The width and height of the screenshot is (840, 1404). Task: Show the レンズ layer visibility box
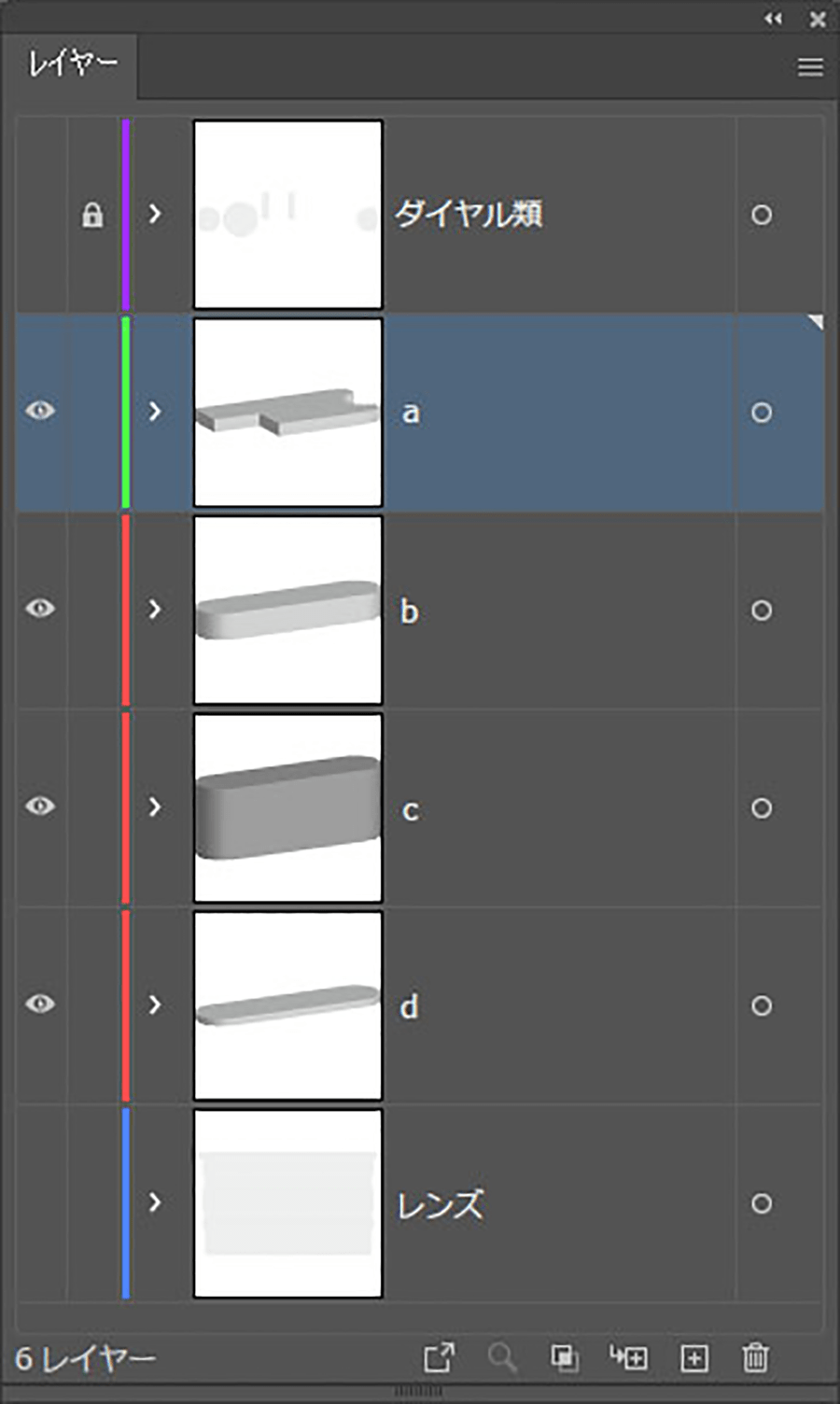pyautogui.click(x=41, y=1202)
